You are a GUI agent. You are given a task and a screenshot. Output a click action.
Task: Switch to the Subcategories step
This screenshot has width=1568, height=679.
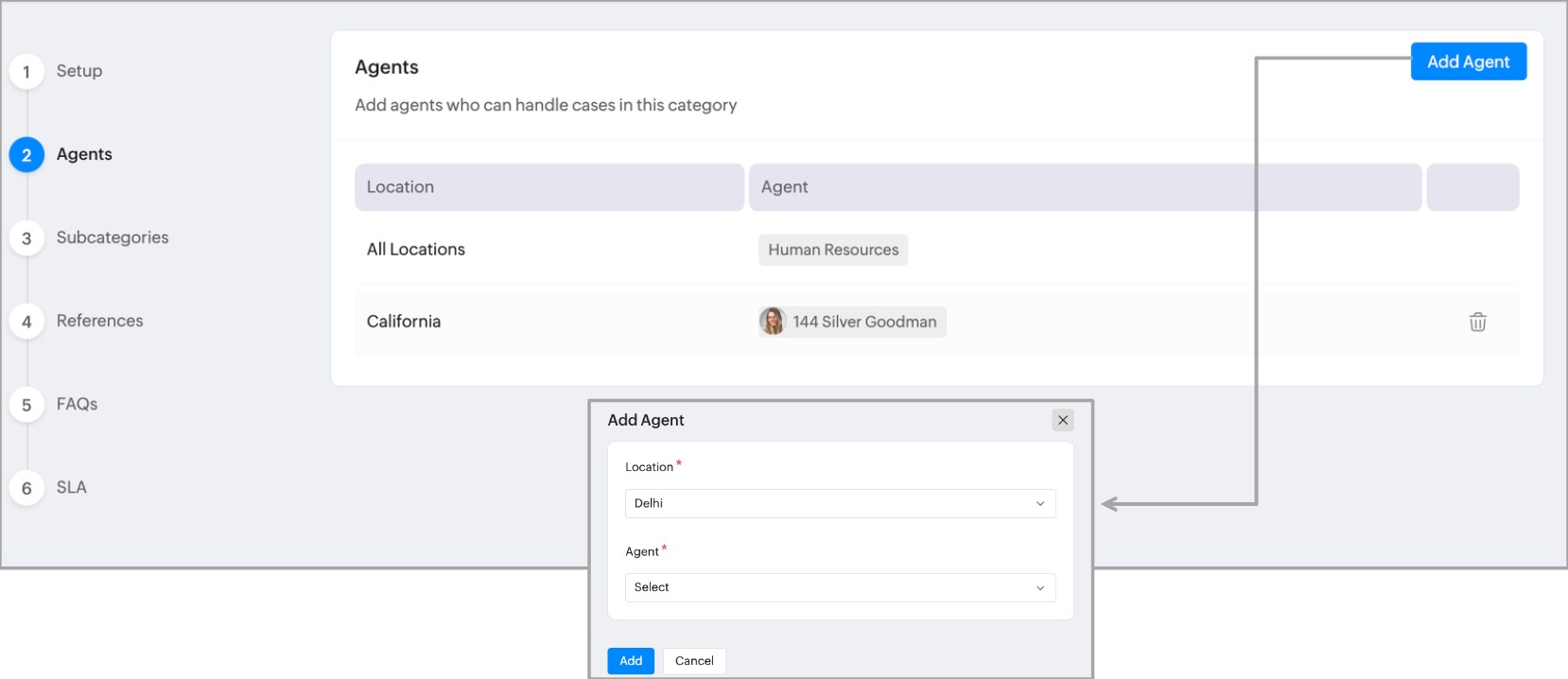pos(113,237)
